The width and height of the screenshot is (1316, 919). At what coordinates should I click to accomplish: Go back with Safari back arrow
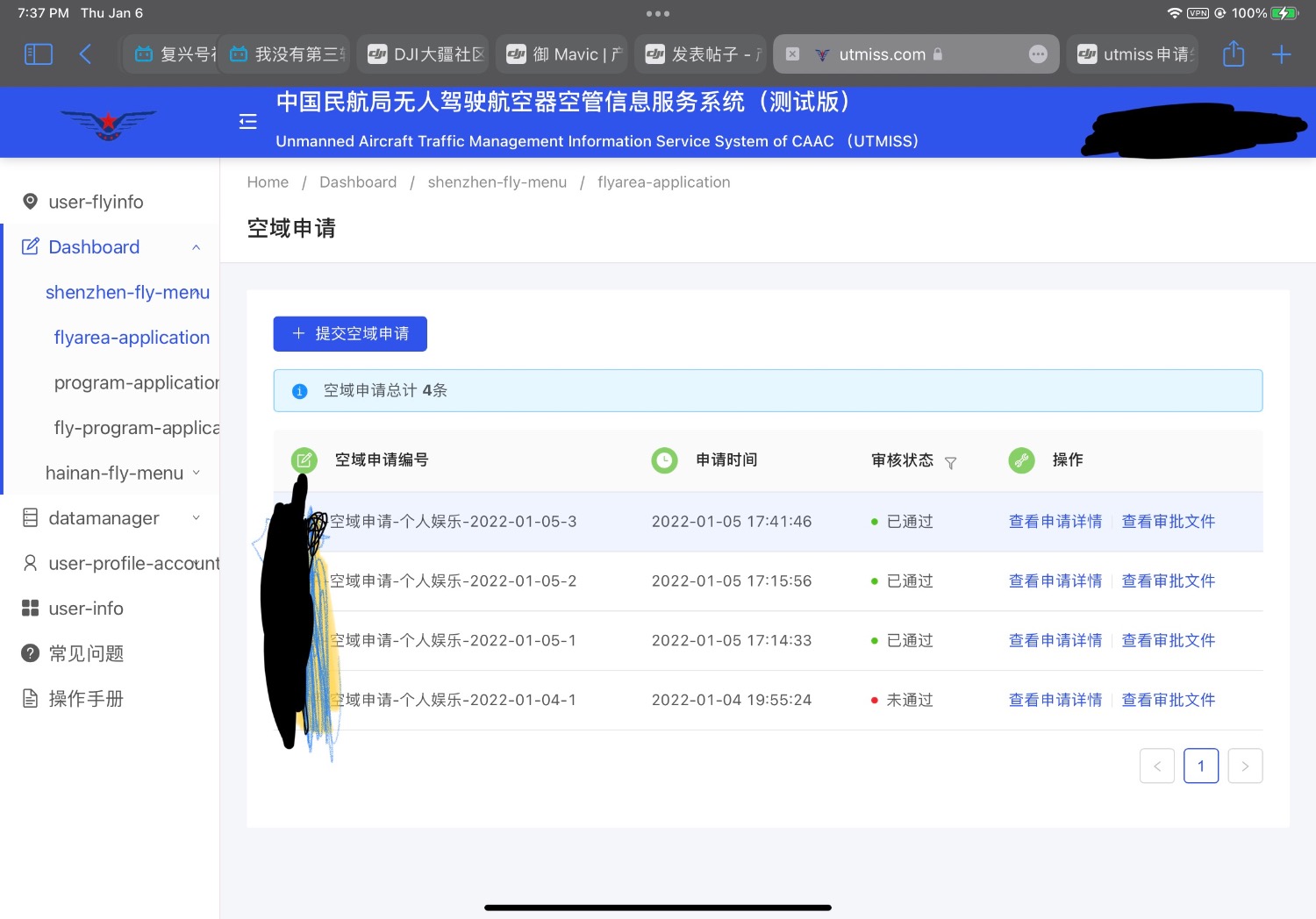(85, 54)
